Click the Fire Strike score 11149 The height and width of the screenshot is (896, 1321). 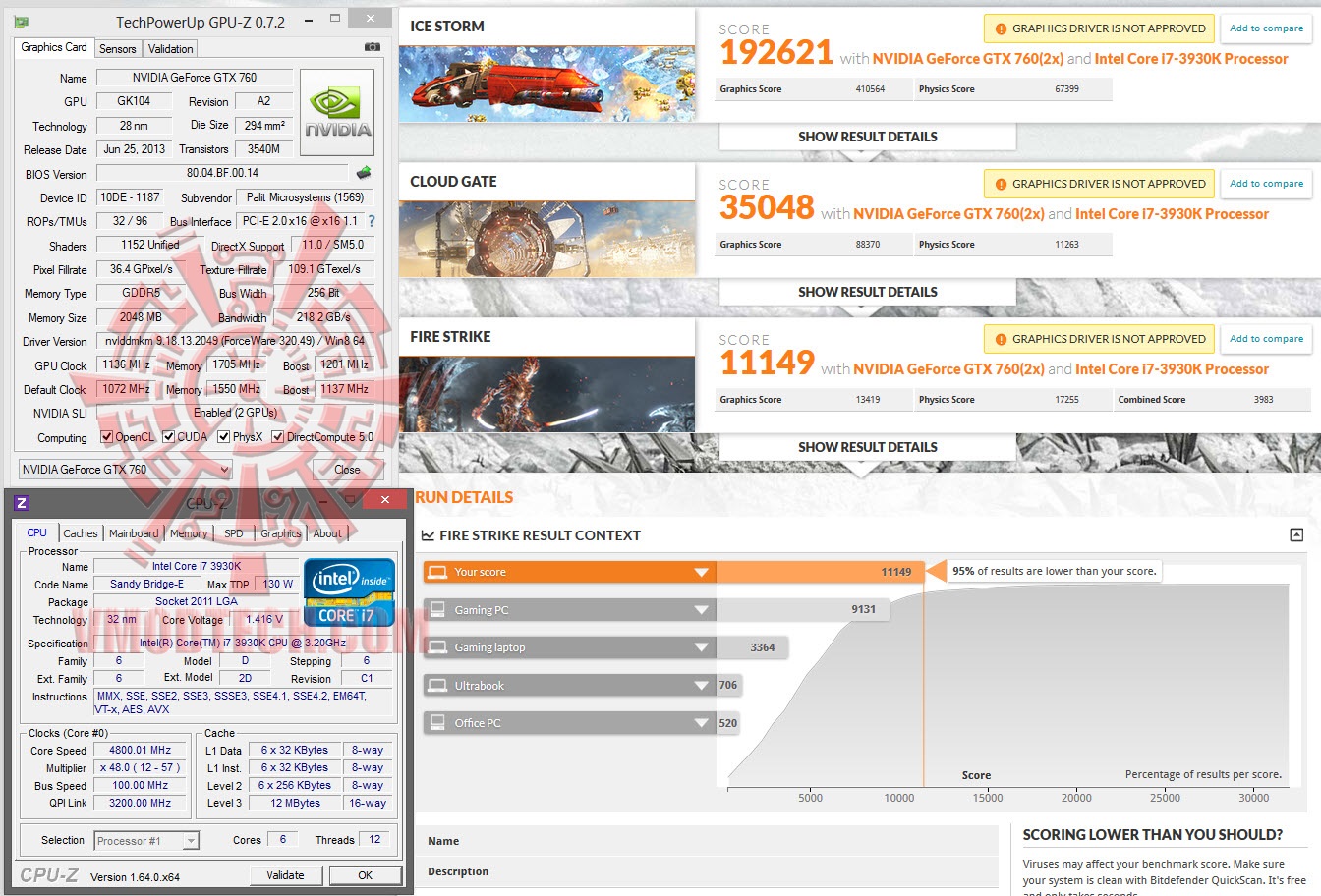click(x=767, y=364)
